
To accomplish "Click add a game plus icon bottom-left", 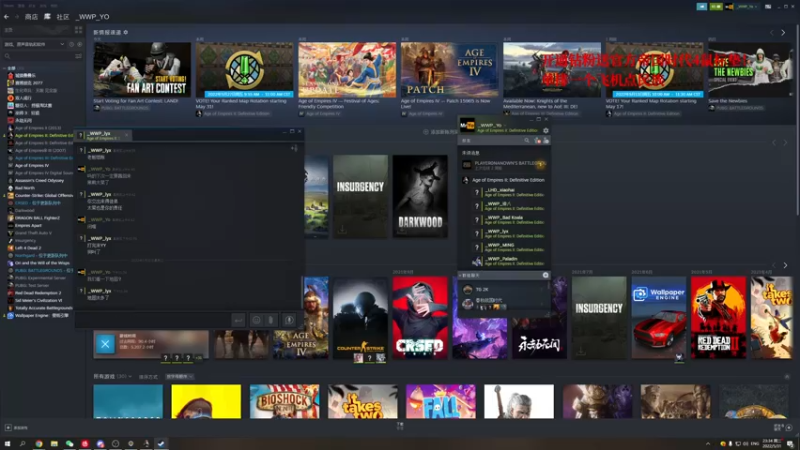I will coord(8,428).
